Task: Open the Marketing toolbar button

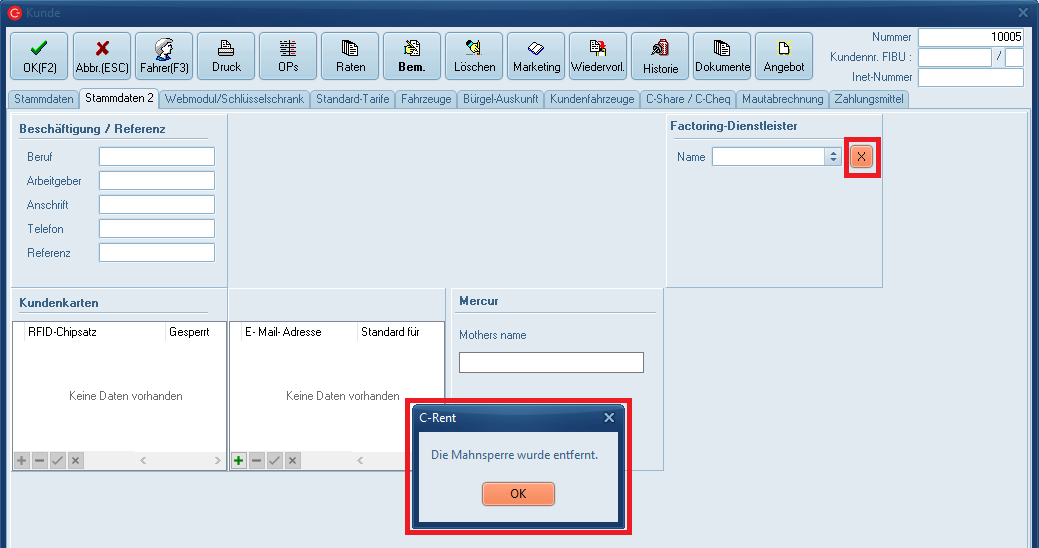Action: pyautogui.click(x=536, y=56)
